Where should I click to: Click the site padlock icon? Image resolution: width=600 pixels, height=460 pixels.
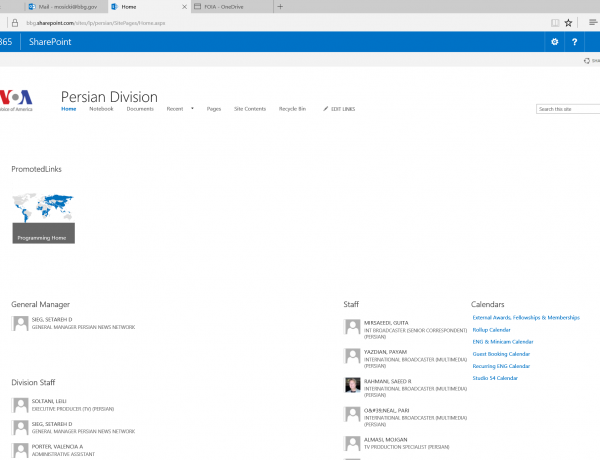point(15,23)
